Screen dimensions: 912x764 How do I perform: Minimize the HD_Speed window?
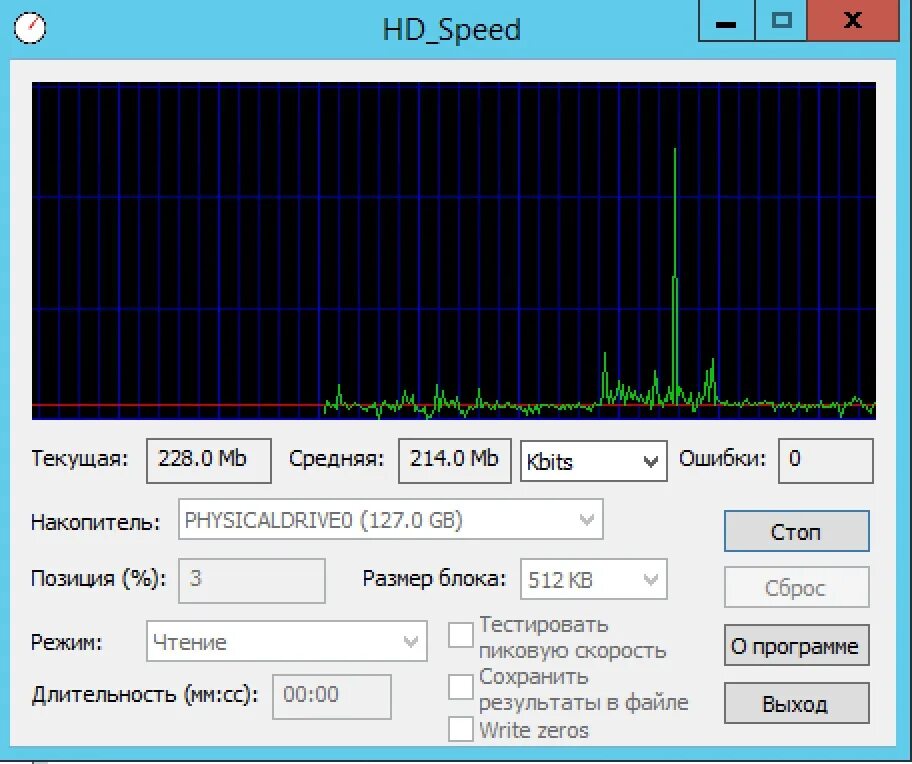click(x=726, y=22)
